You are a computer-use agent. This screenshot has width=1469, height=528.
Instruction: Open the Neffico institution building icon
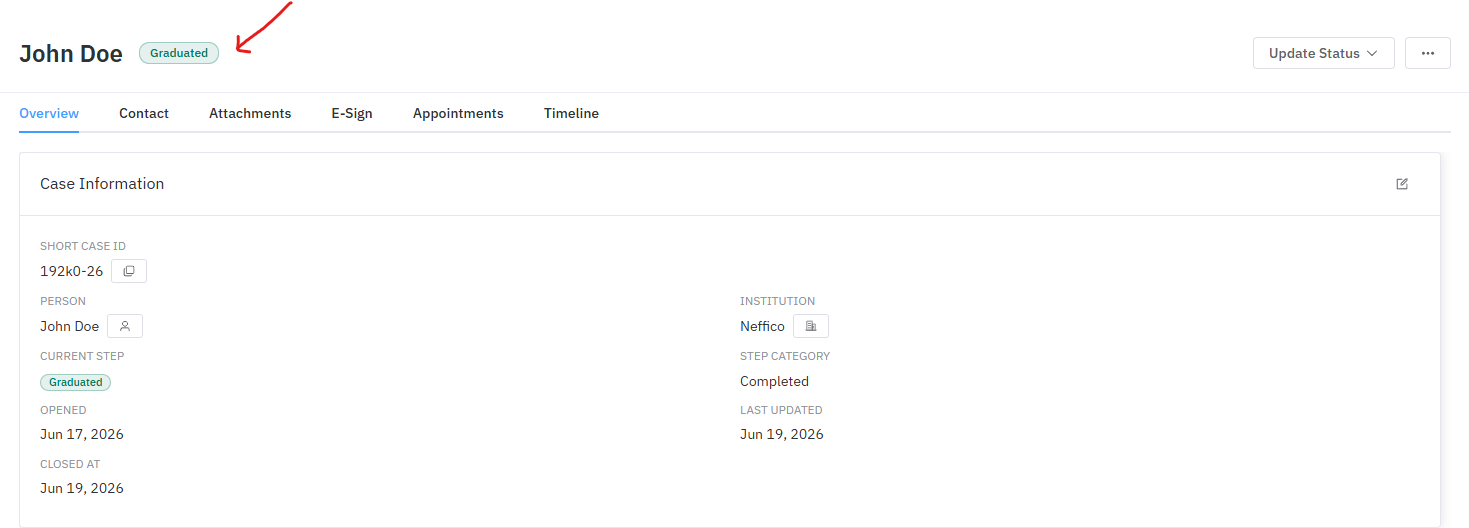tap(811, 326)
